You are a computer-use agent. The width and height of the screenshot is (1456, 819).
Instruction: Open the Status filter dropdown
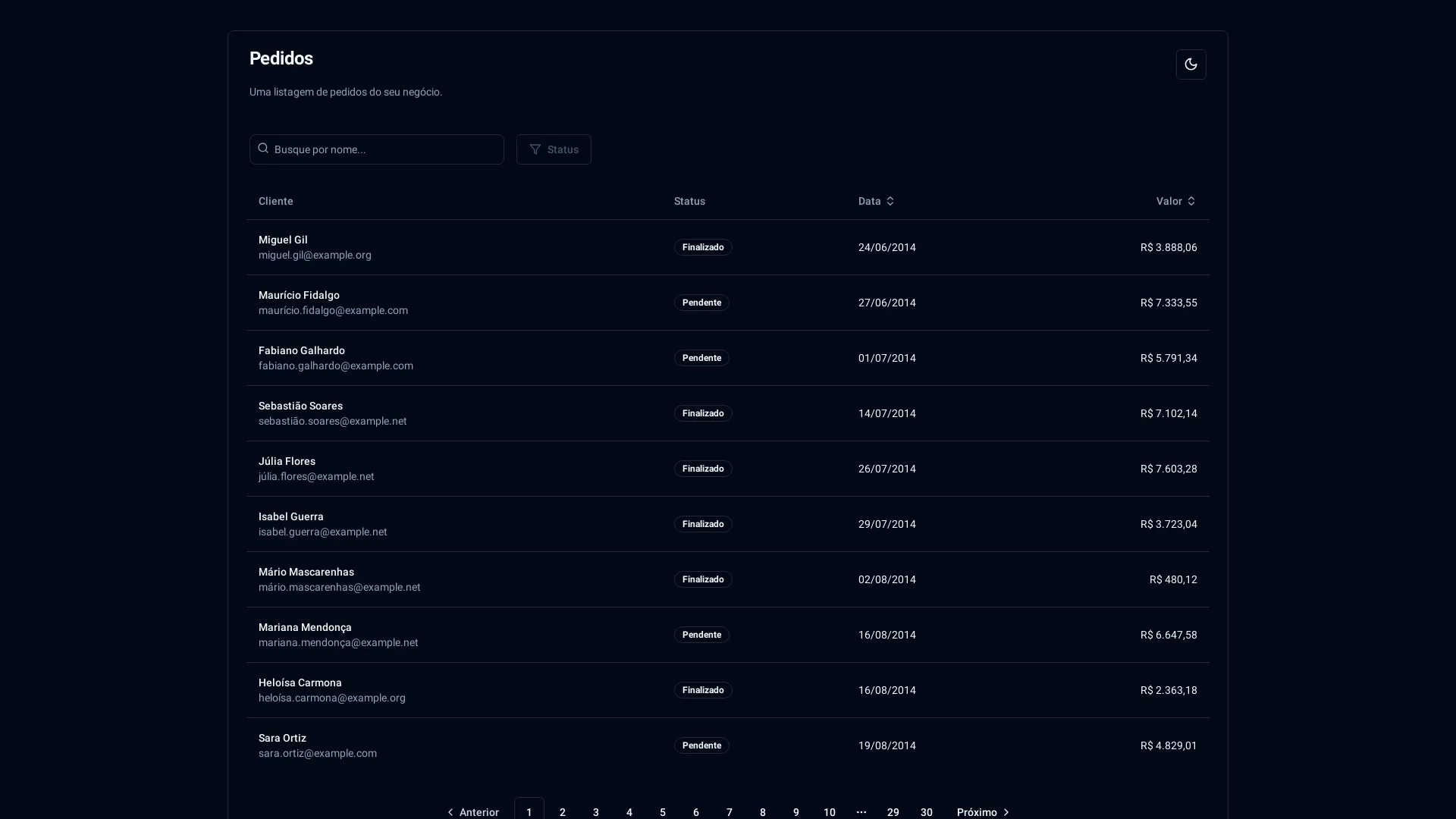pyautogui.click(x=554, y=149)
